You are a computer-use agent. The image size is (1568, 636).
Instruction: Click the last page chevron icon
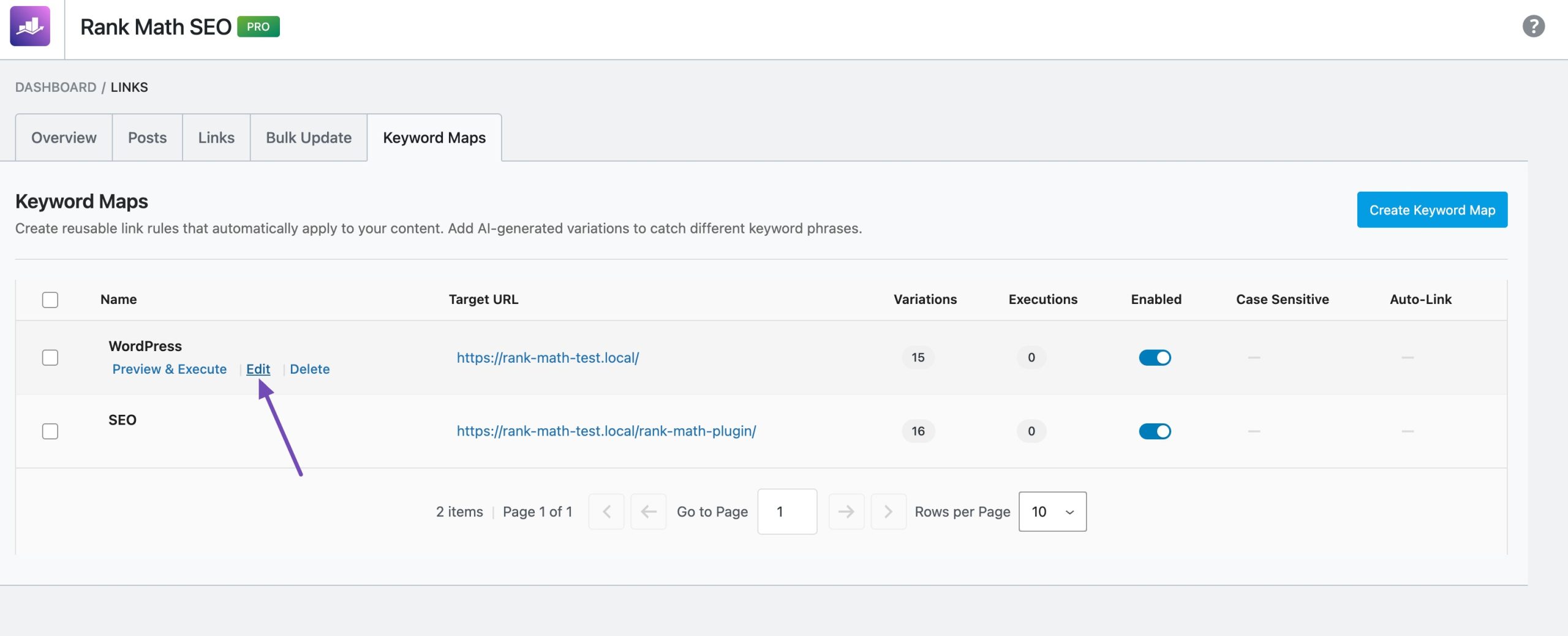tap(888, 512)
